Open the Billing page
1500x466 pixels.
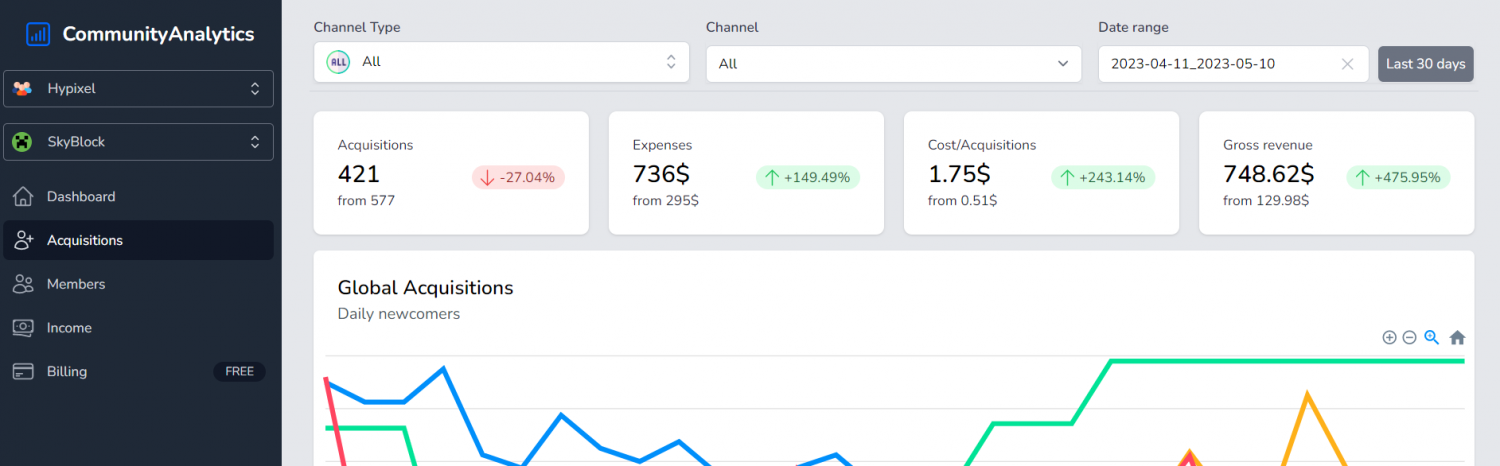[x=138, y=371]
